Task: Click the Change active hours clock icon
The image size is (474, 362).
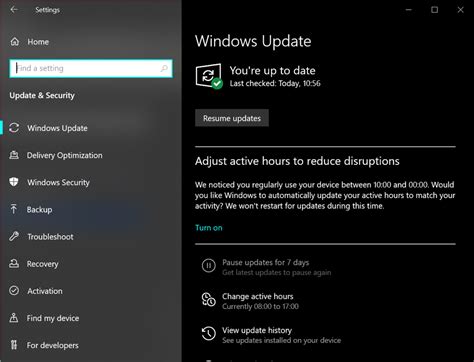Action: click(209, 299)
